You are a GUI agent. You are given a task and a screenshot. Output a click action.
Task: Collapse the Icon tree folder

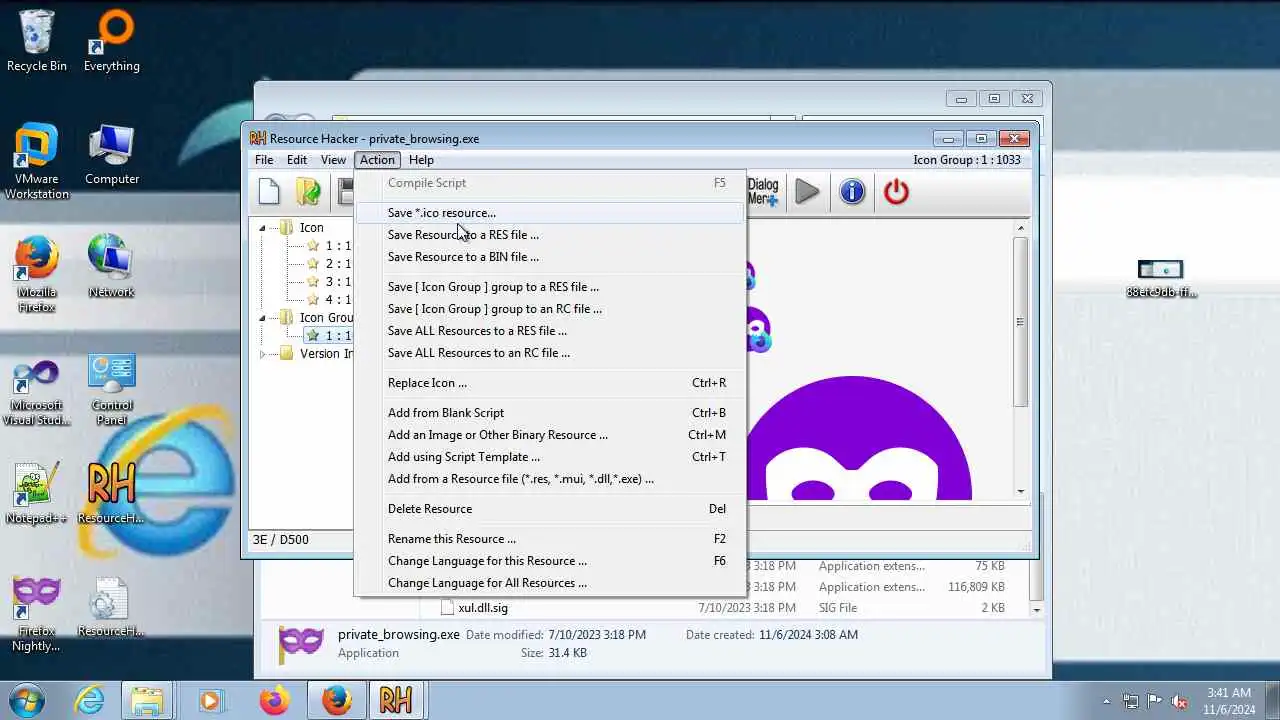point(263,228)
